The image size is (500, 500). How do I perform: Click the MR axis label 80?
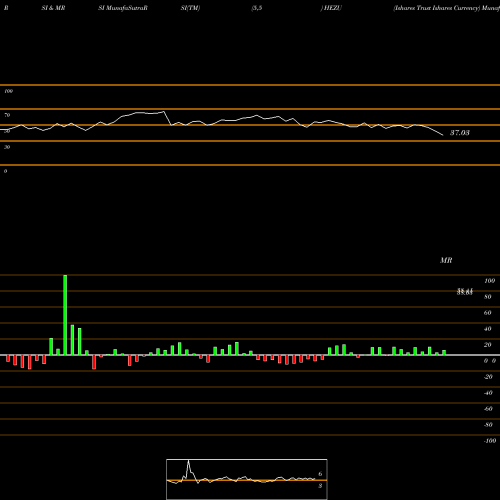[488, 297]
